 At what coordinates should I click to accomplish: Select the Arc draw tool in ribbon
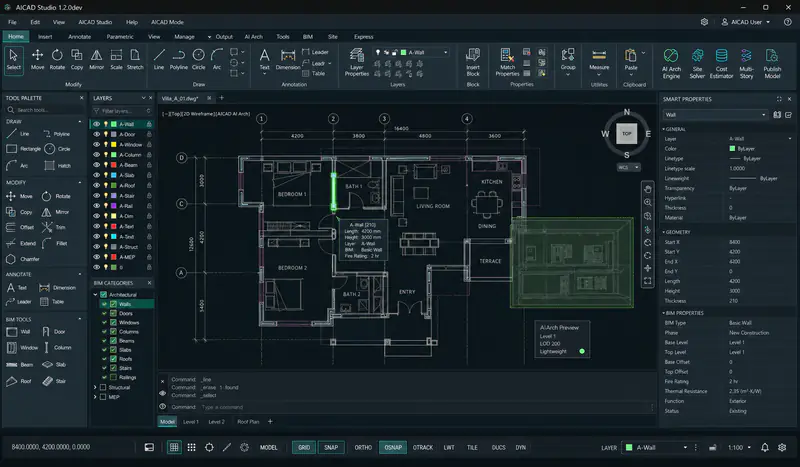[x=217, y=59]
